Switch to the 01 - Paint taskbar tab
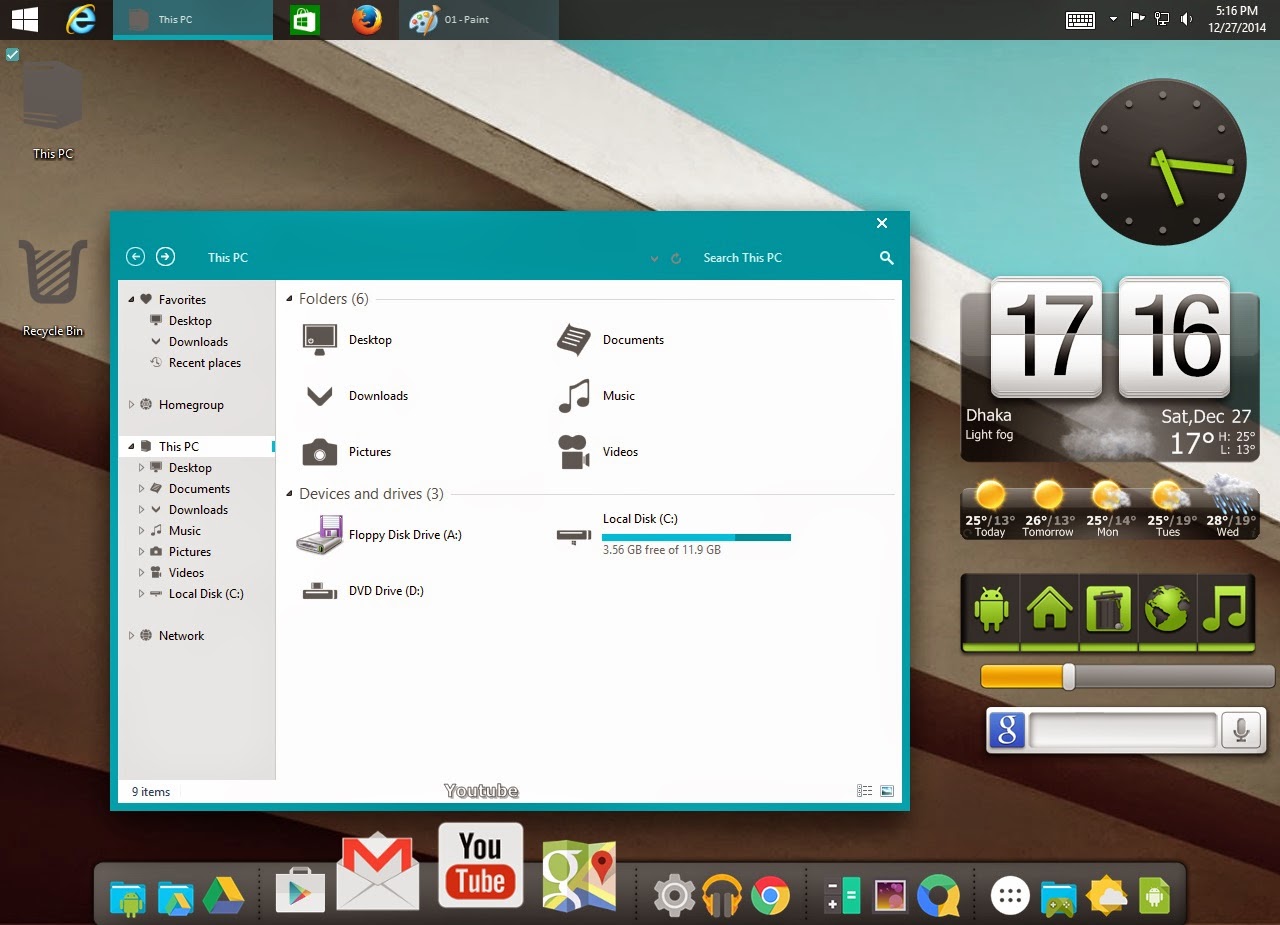The width and height of the screenshot is (1280, 925). click(479, 19)
